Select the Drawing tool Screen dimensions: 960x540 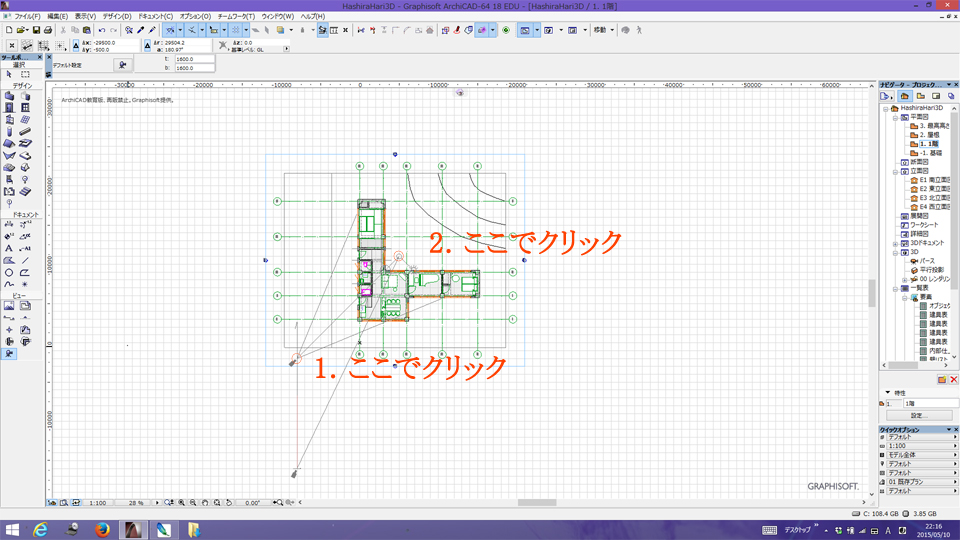point(25,306)
